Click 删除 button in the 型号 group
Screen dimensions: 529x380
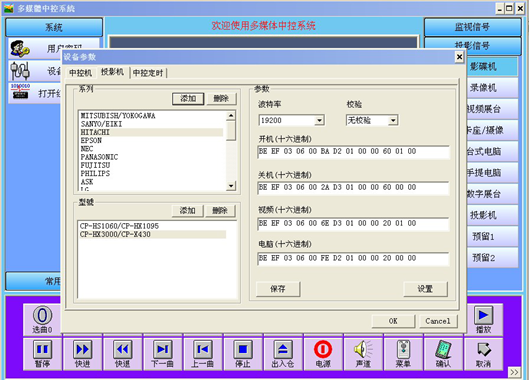click(x=220, y=211)
